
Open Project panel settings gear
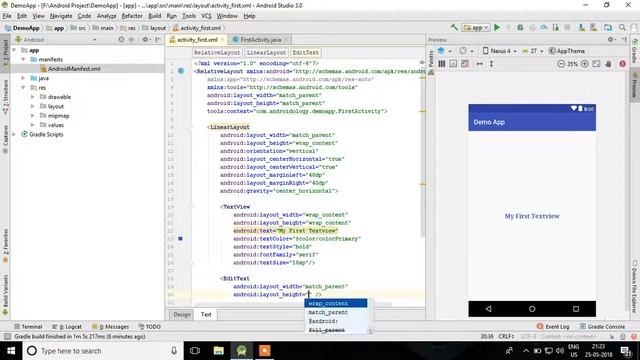click(x=145, y=40)
